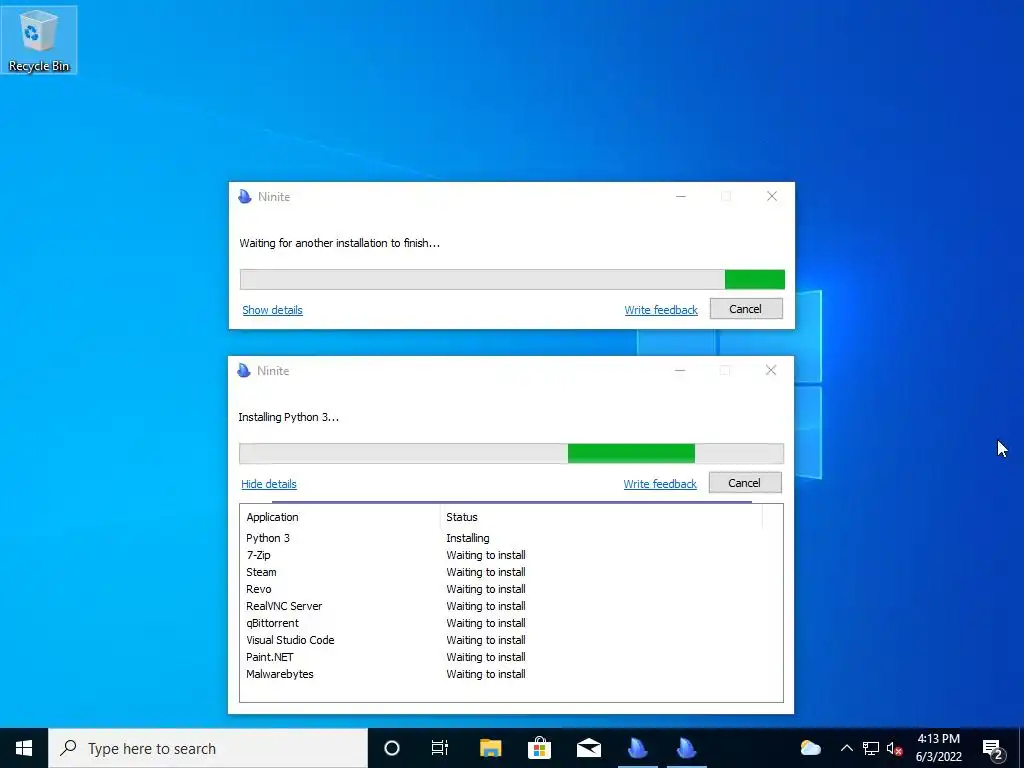Minimize the upper Ninite window
This screenshot has height=768, width=1024.
pyautogui.click(x=680, y=196)
